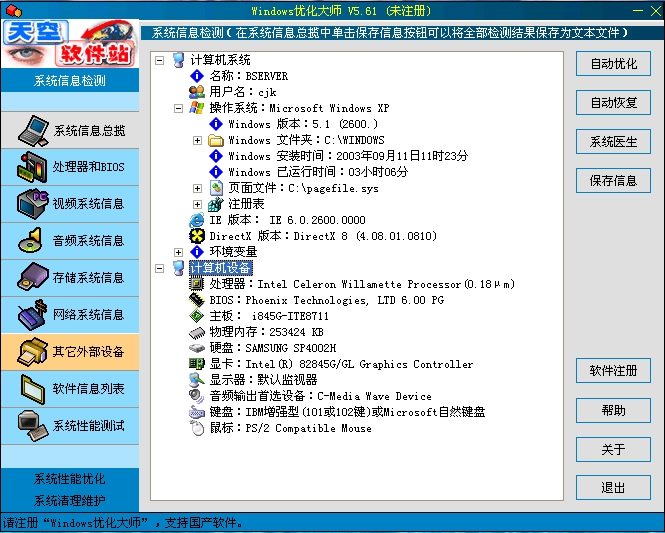Collapse the 计算机设备 tree node
The image size is (665, 533).
[159, 268]
